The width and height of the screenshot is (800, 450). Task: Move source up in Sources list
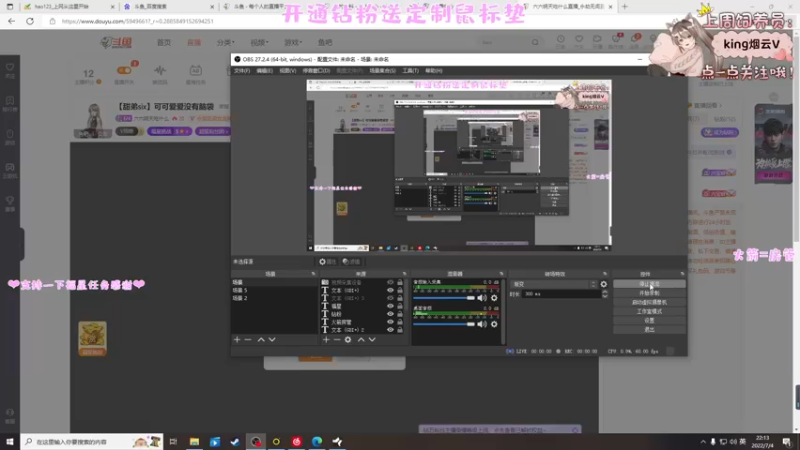pyautogui.click(x=361, y=340)
